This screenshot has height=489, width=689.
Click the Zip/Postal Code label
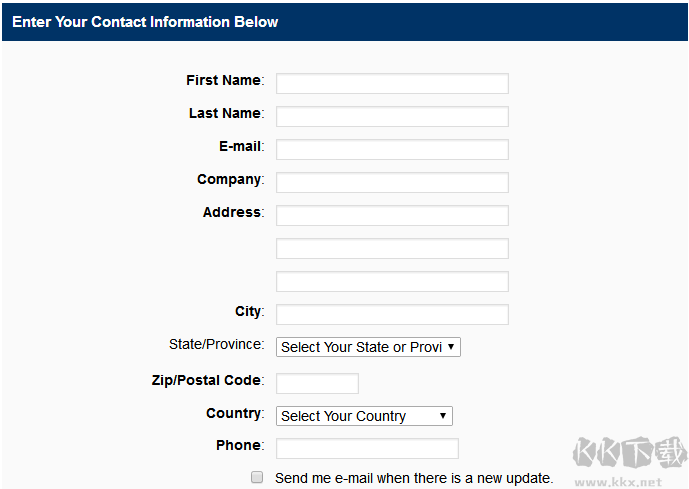pyautogui.click(x=204, y=380)
